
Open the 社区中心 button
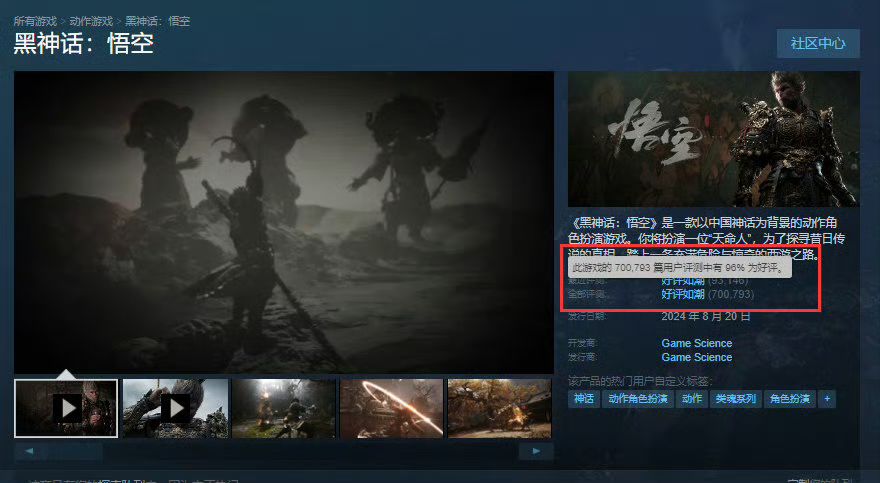click(x=818, y=43)
